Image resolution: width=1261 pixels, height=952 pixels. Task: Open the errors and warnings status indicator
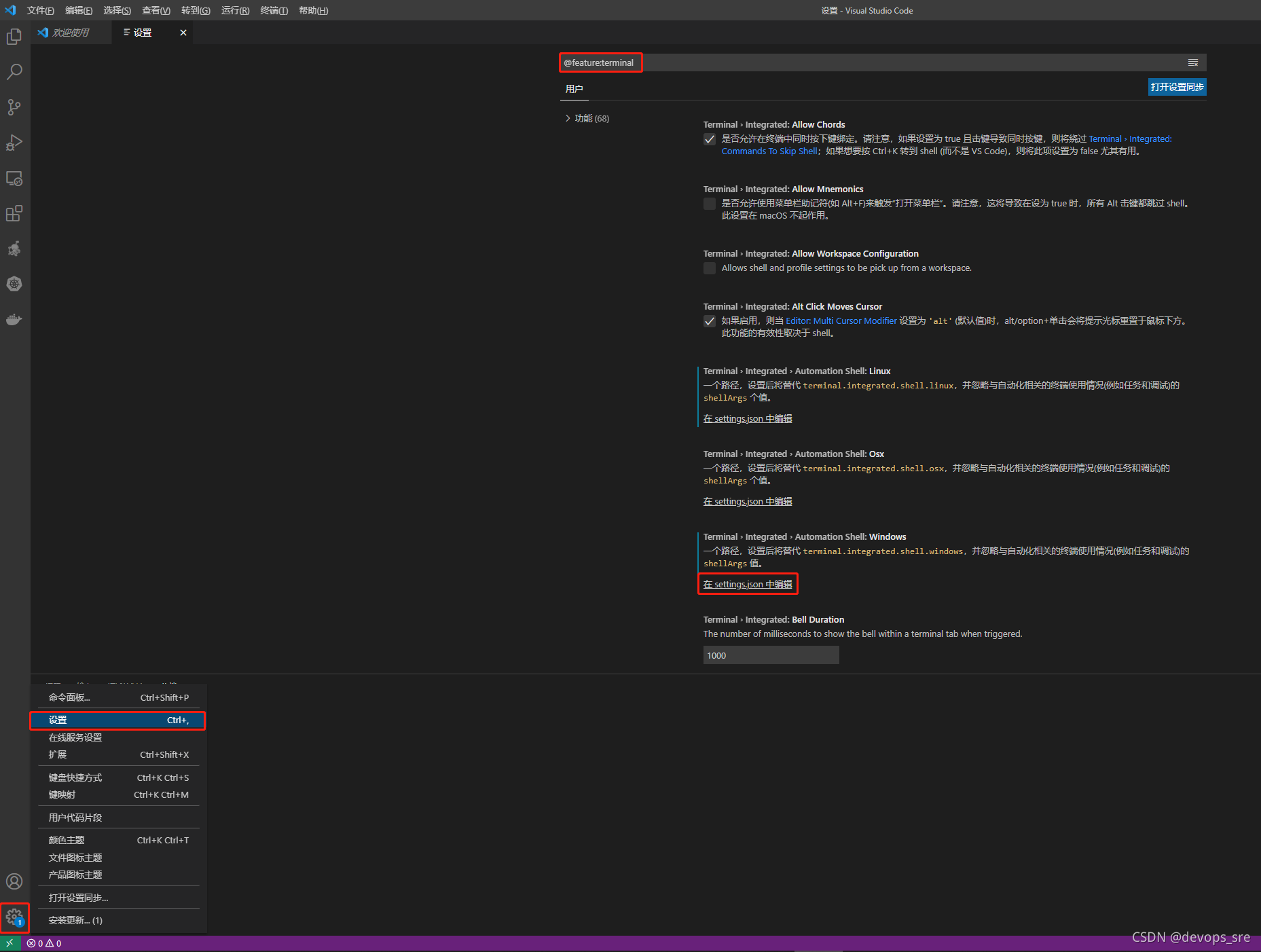click(44, 943)
